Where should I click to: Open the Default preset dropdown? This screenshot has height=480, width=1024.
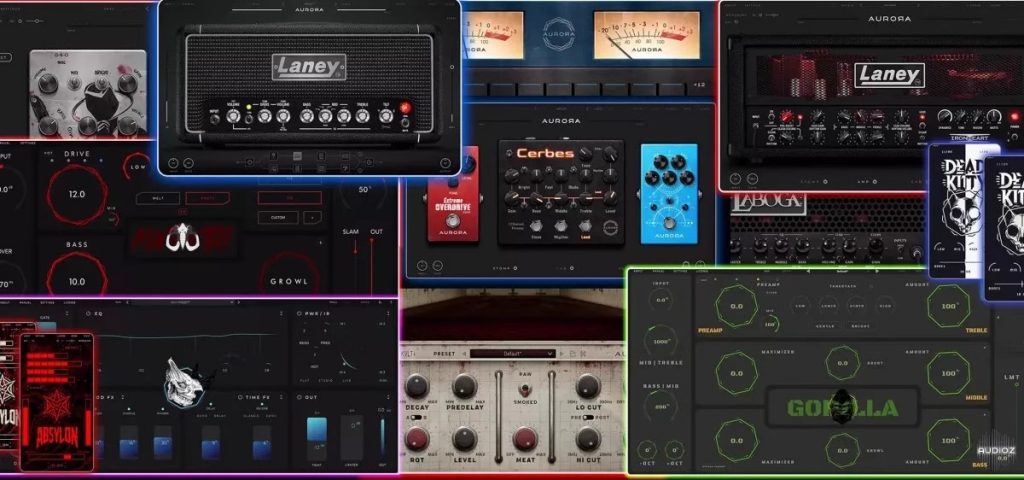pos(513,353)
